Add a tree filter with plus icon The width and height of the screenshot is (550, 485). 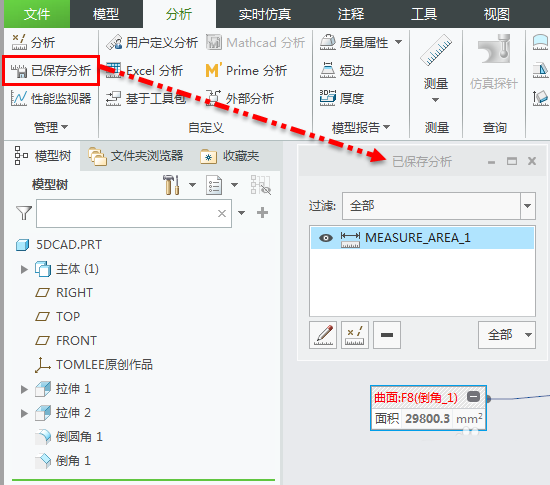coord(262,213)
